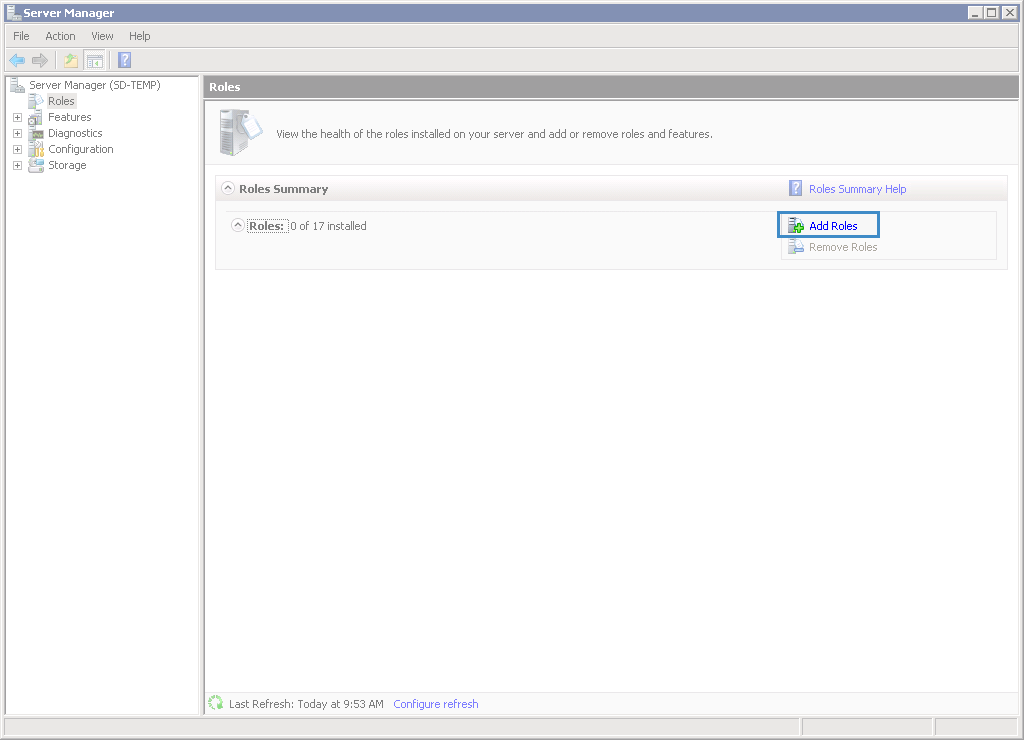
Task: Click the Add Roles link
Action: (x=833, y=226)
